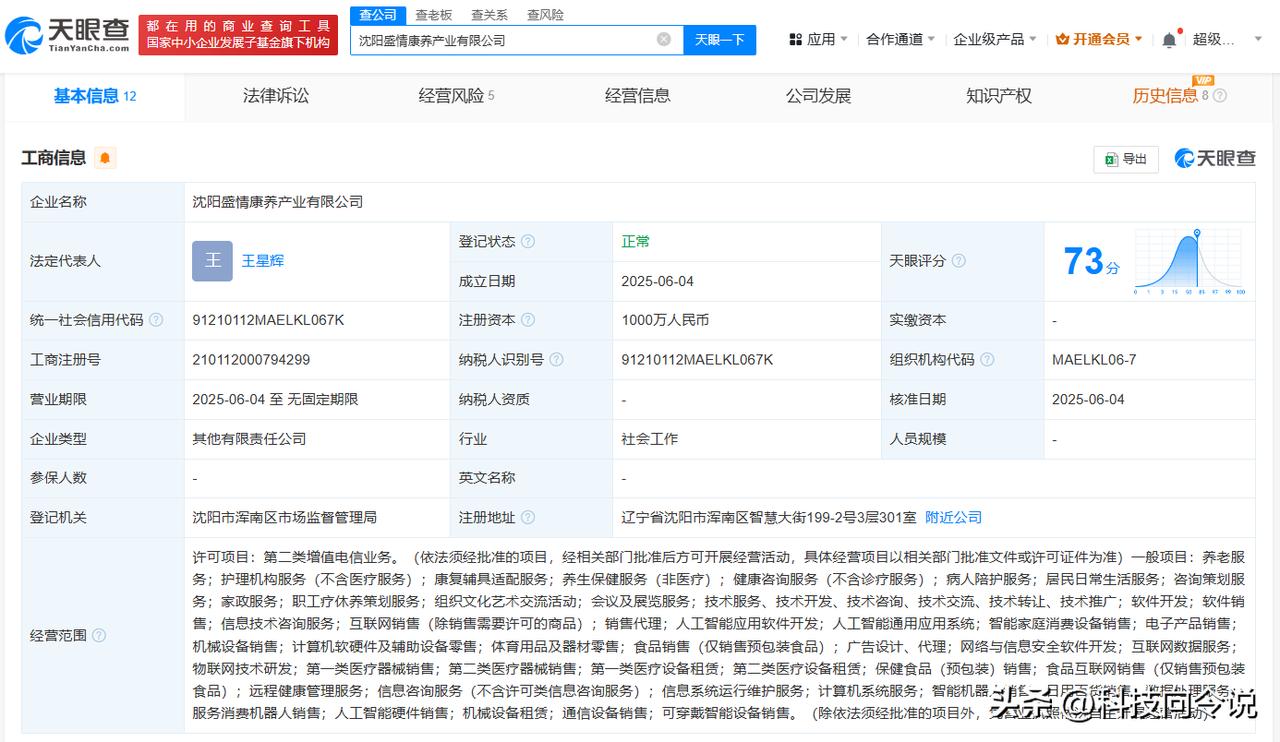
Task: Select the 查风险 search tab
Action: coord(545,15)
